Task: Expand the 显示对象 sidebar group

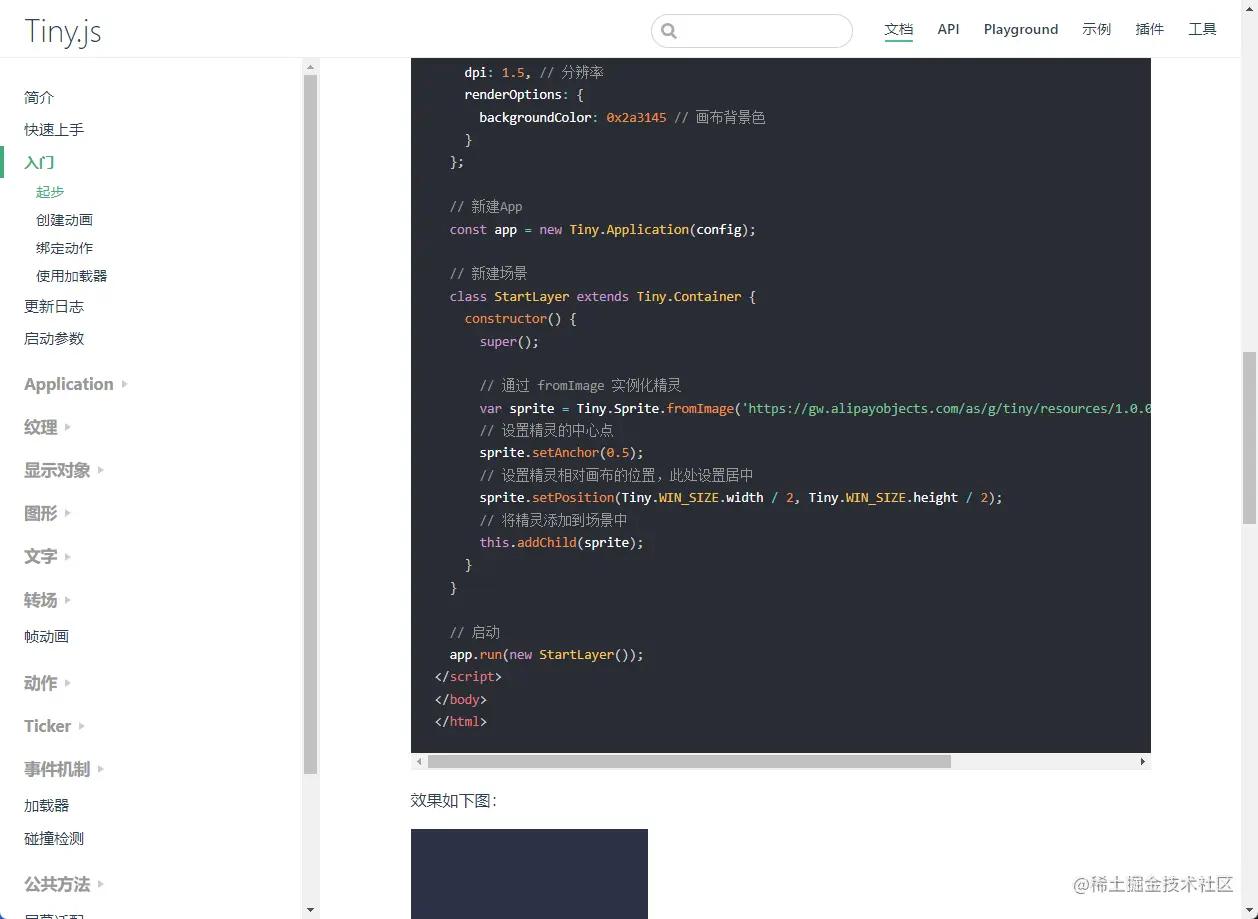Action: tap(64, 470)
